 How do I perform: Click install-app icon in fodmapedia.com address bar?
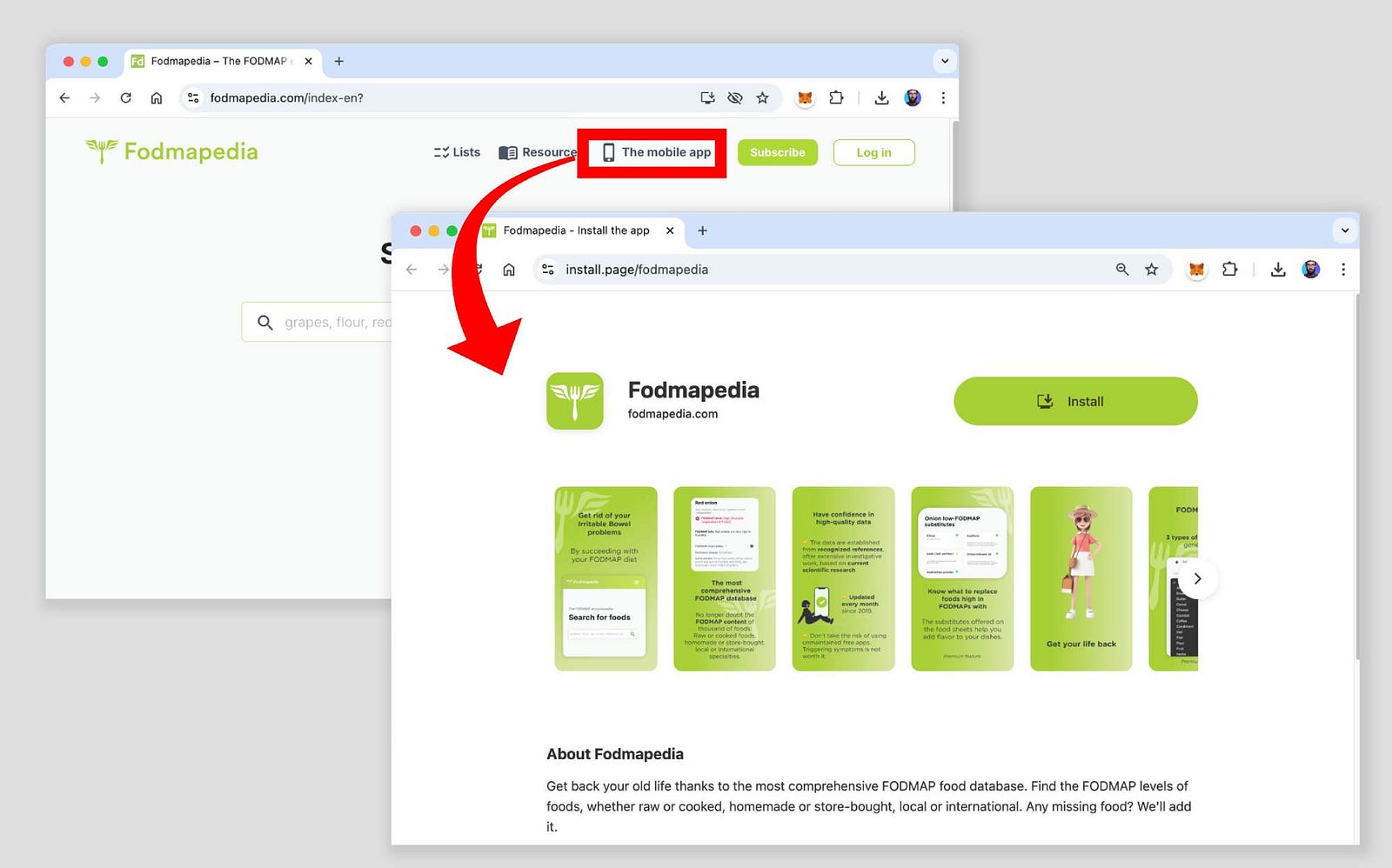(707, 98)
